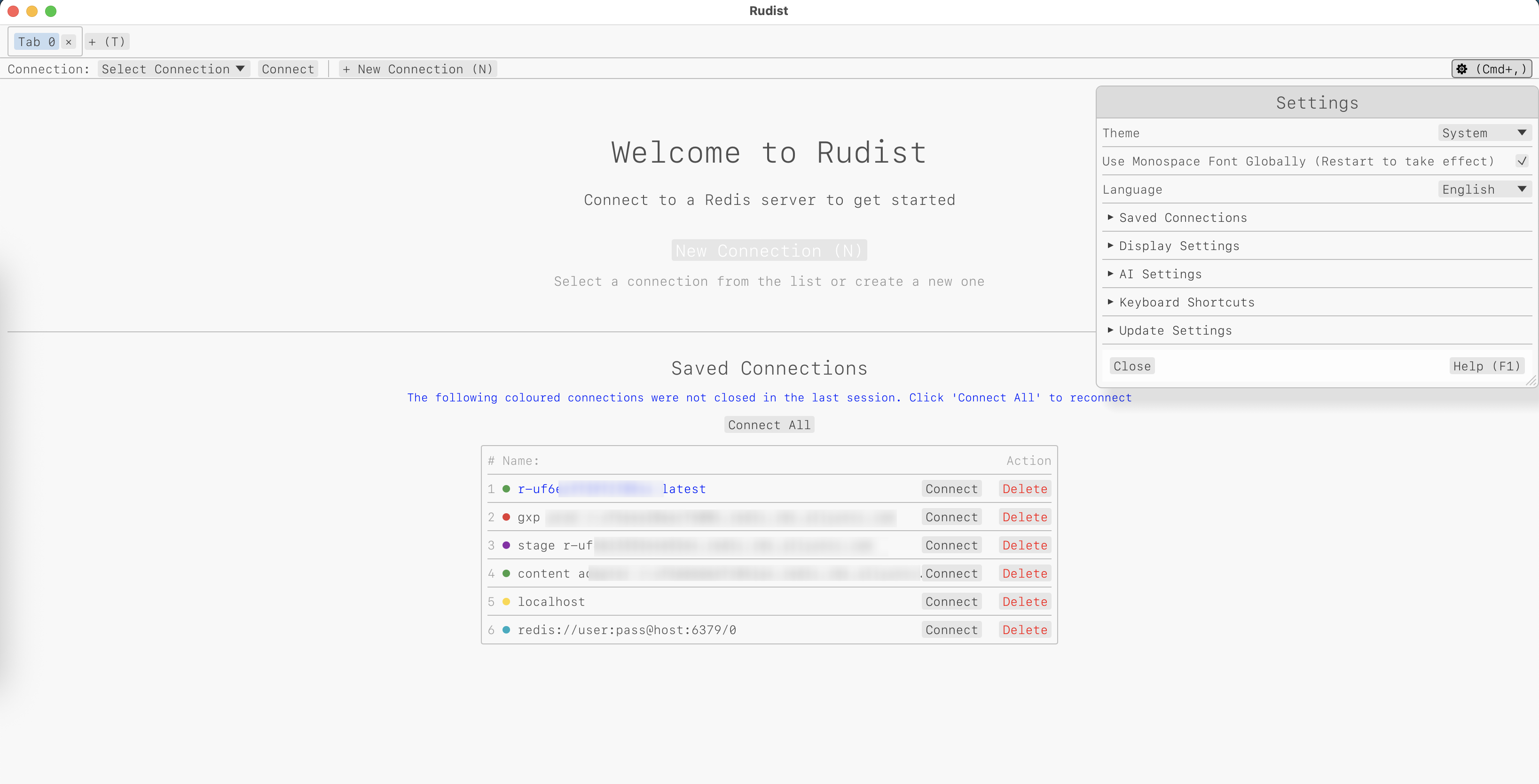This screenshot has width=1539, height=784.
Task: Delete the redis://user:pass@host:6379/0 connection
Action: 1025,629
